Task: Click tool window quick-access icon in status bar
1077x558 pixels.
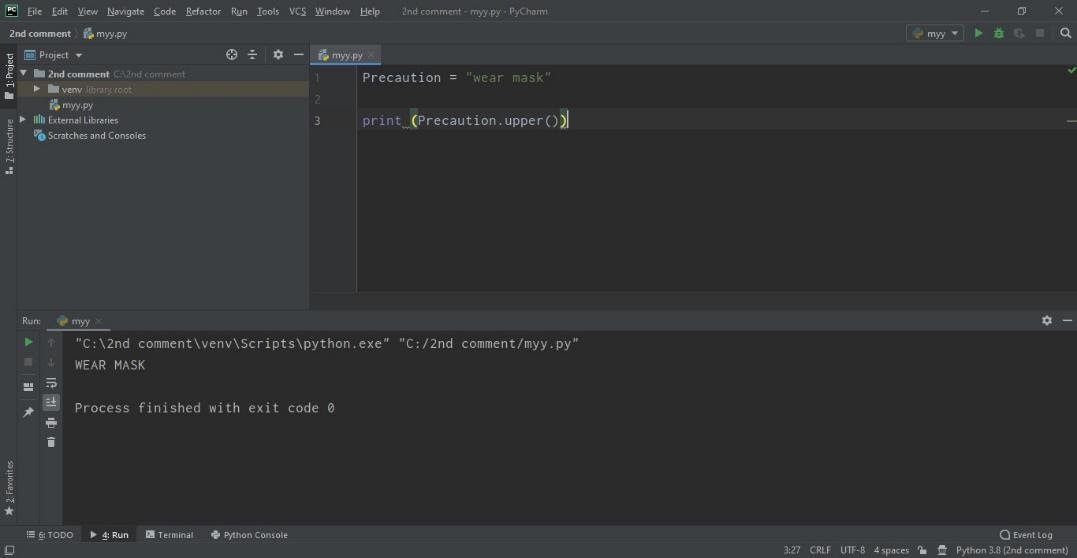Action: pyautogui.click(x=10, y=550)
